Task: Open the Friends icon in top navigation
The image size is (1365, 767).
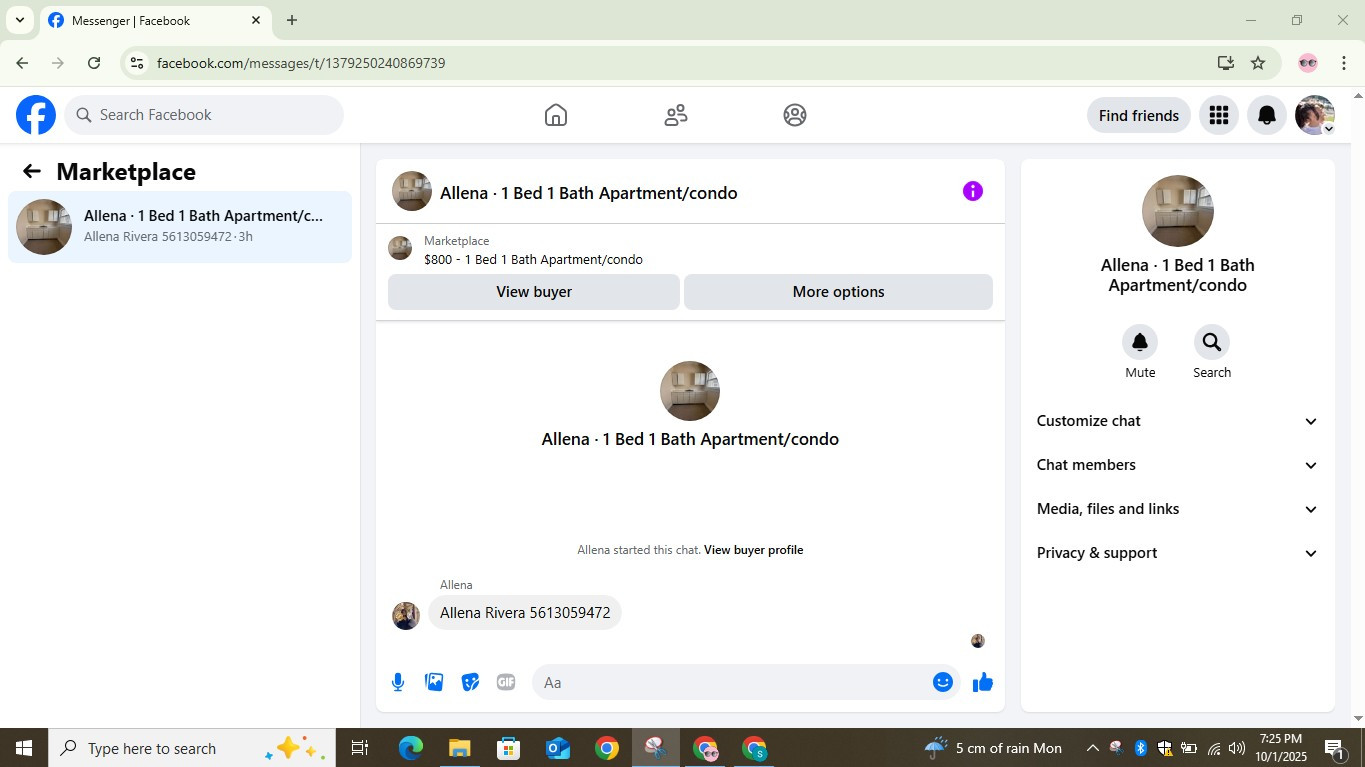Action: coord(676,115)
